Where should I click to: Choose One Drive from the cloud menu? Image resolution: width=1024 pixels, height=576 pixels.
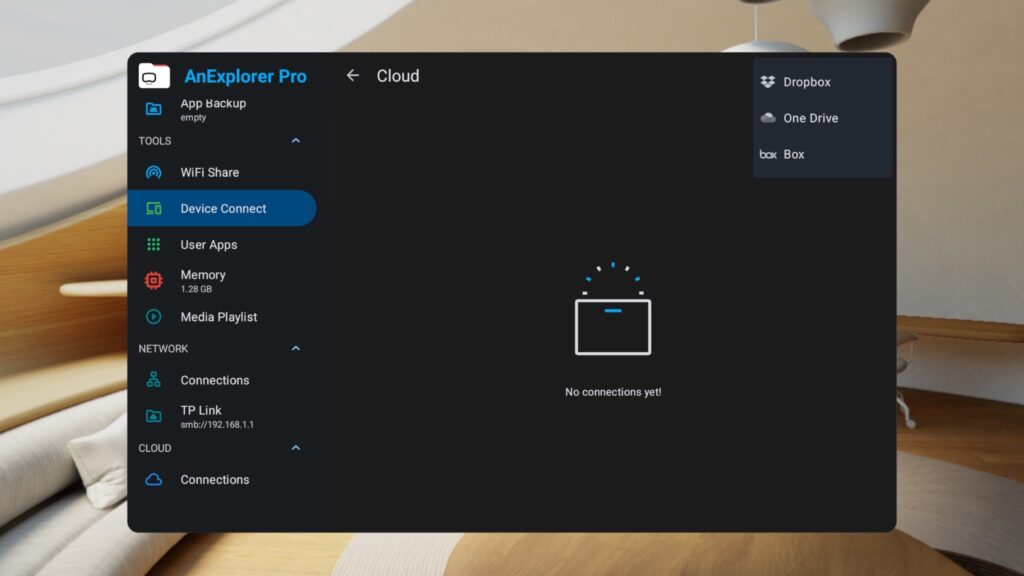point(810,118)
